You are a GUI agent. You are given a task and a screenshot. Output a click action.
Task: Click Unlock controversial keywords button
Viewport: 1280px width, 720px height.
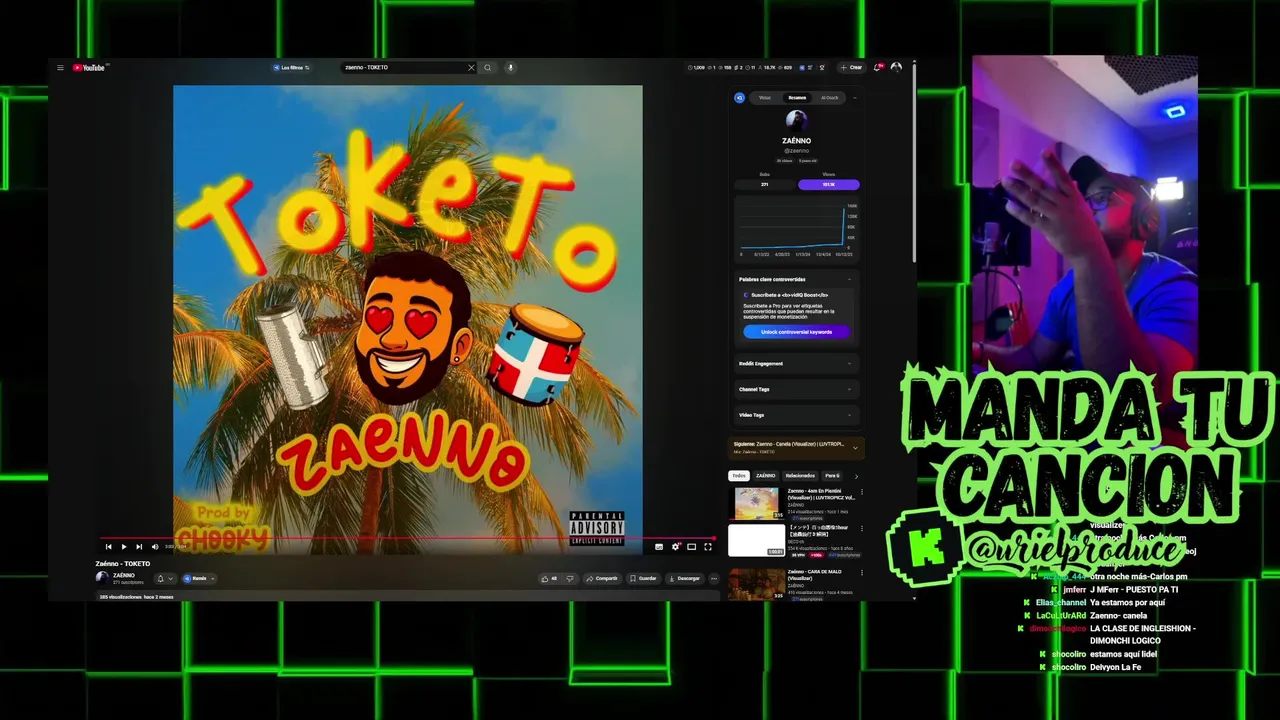pyautogui.click(x=796, y=332)
